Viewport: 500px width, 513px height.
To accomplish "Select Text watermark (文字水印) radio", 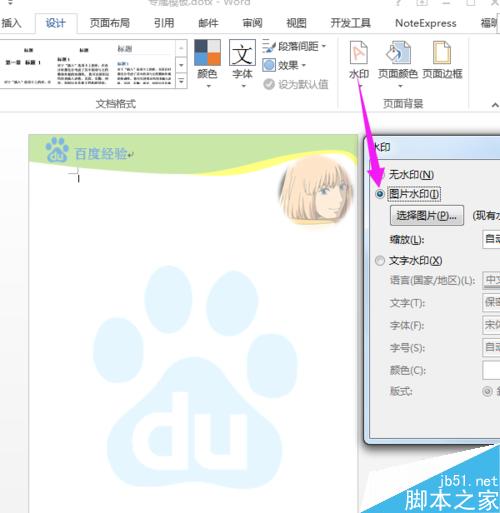I will coord(380,260).
